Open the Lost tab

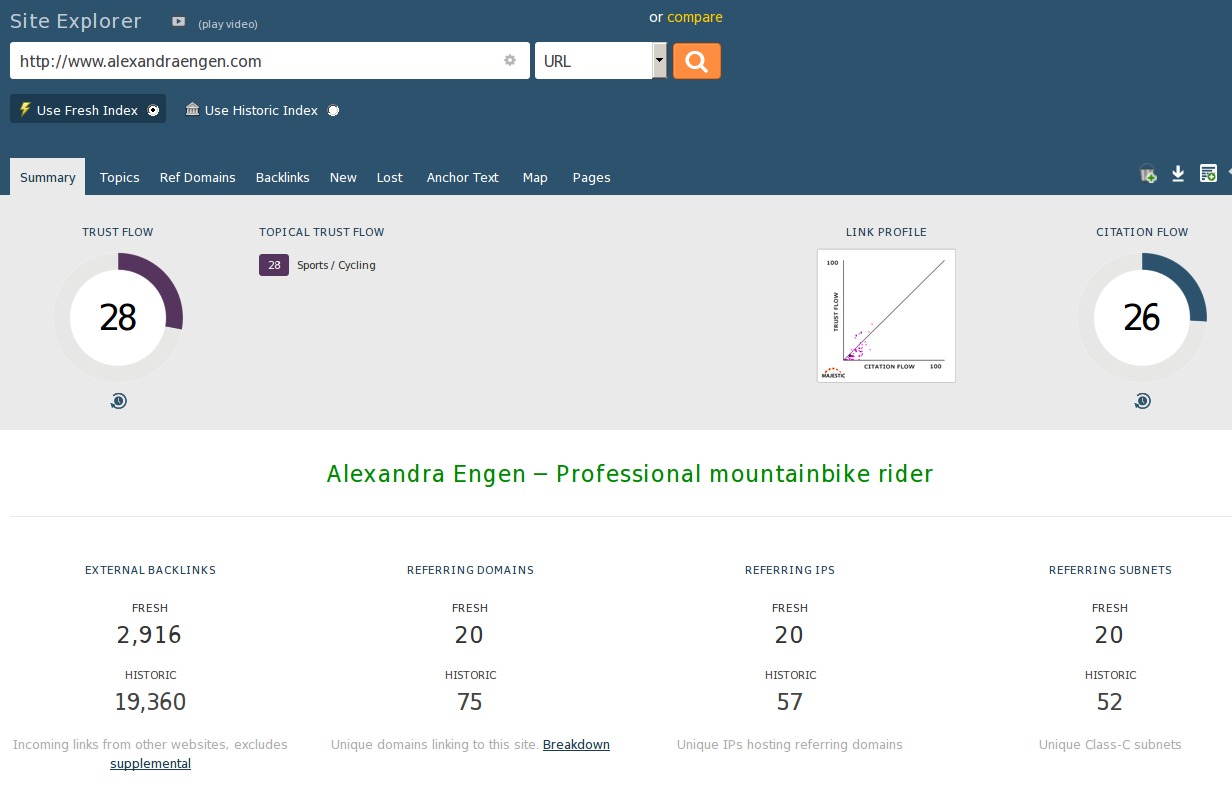point(390,177)
